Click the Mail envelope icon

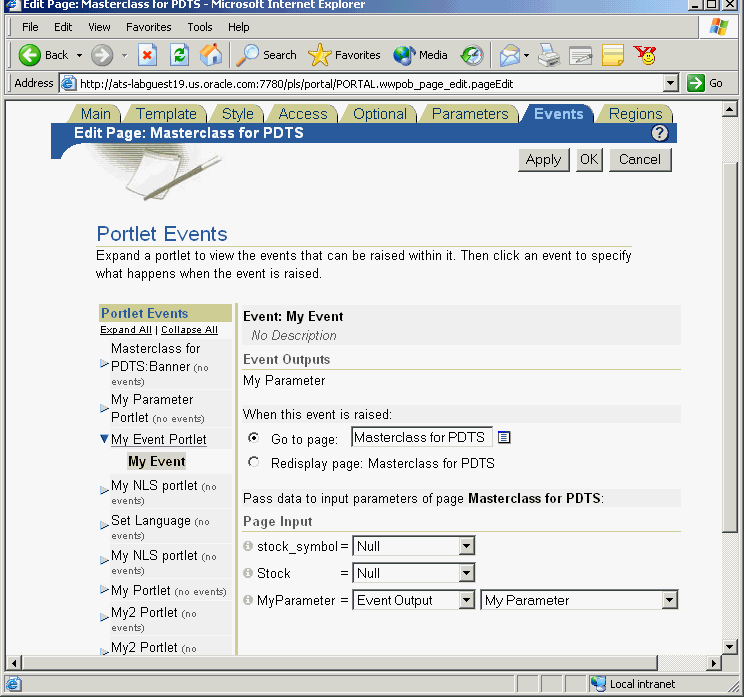click(x=510, y=56)
